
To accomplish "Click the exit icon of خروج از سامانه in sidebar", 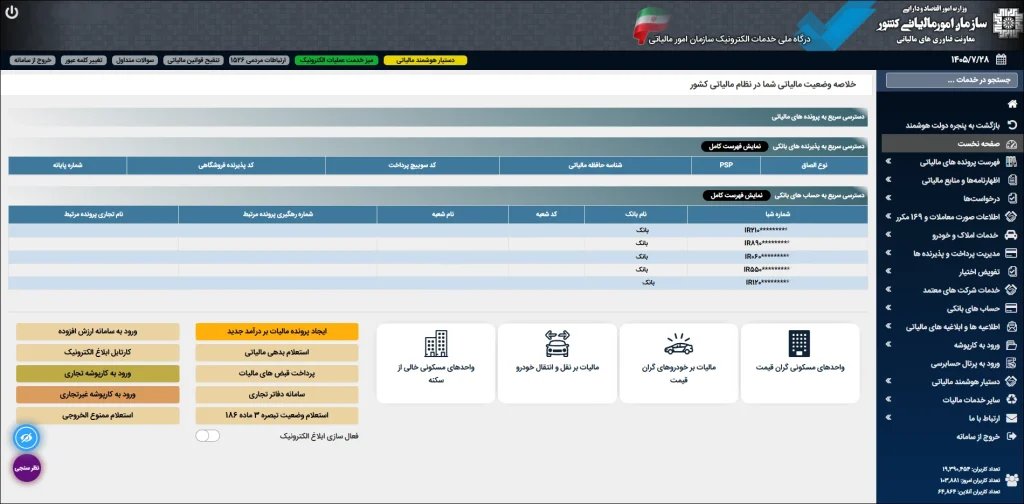I will point(1012,436).
